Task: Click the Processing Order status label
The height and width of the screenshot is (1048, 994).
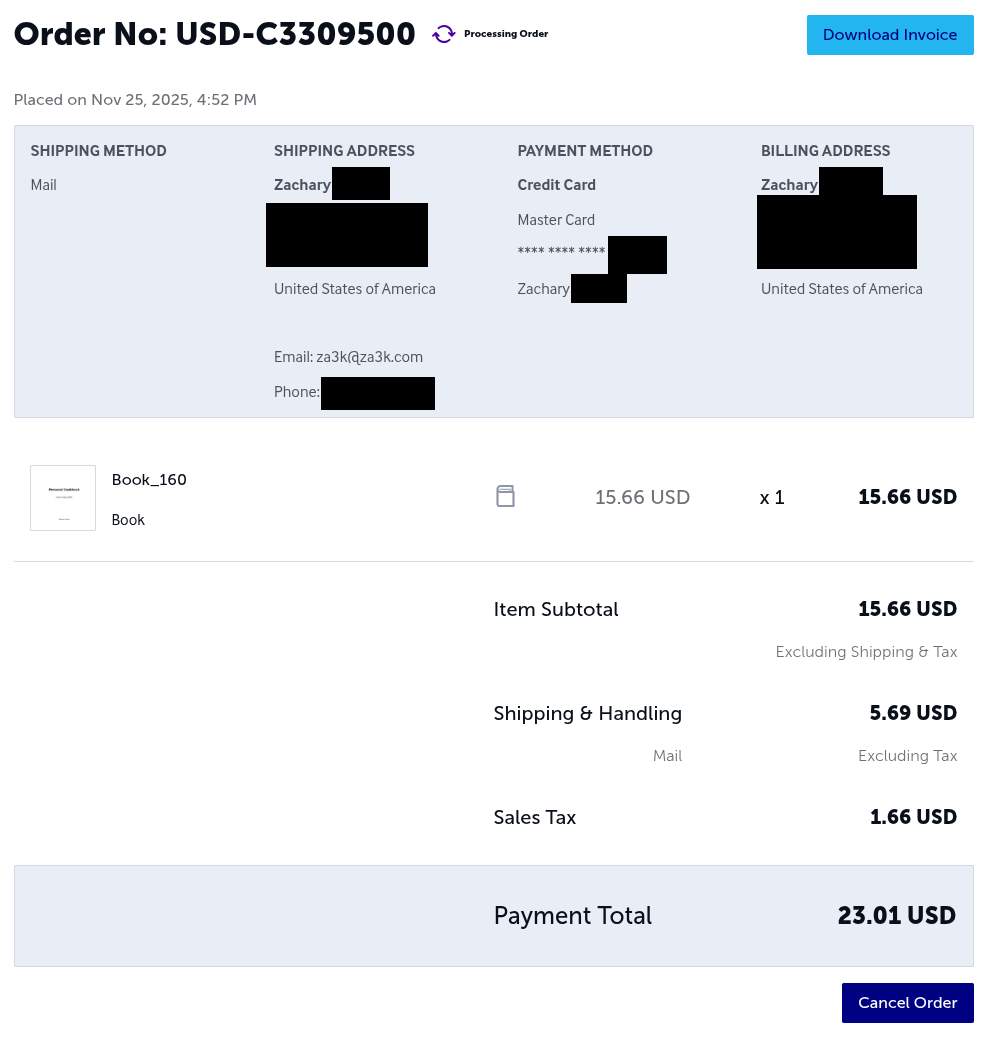Action: [506, 34]
